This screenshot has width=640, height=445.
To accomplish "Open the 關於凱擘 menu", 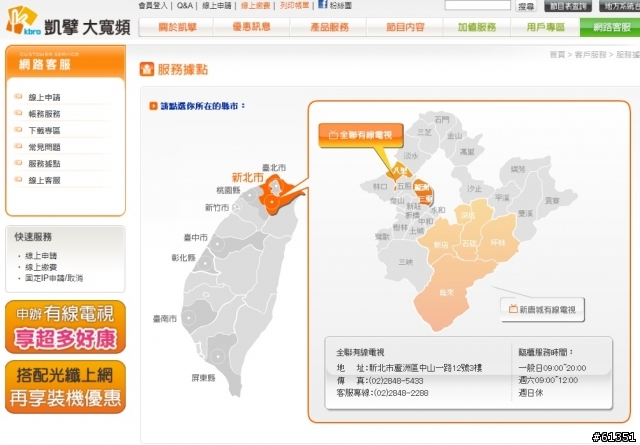I will (177, 27).
